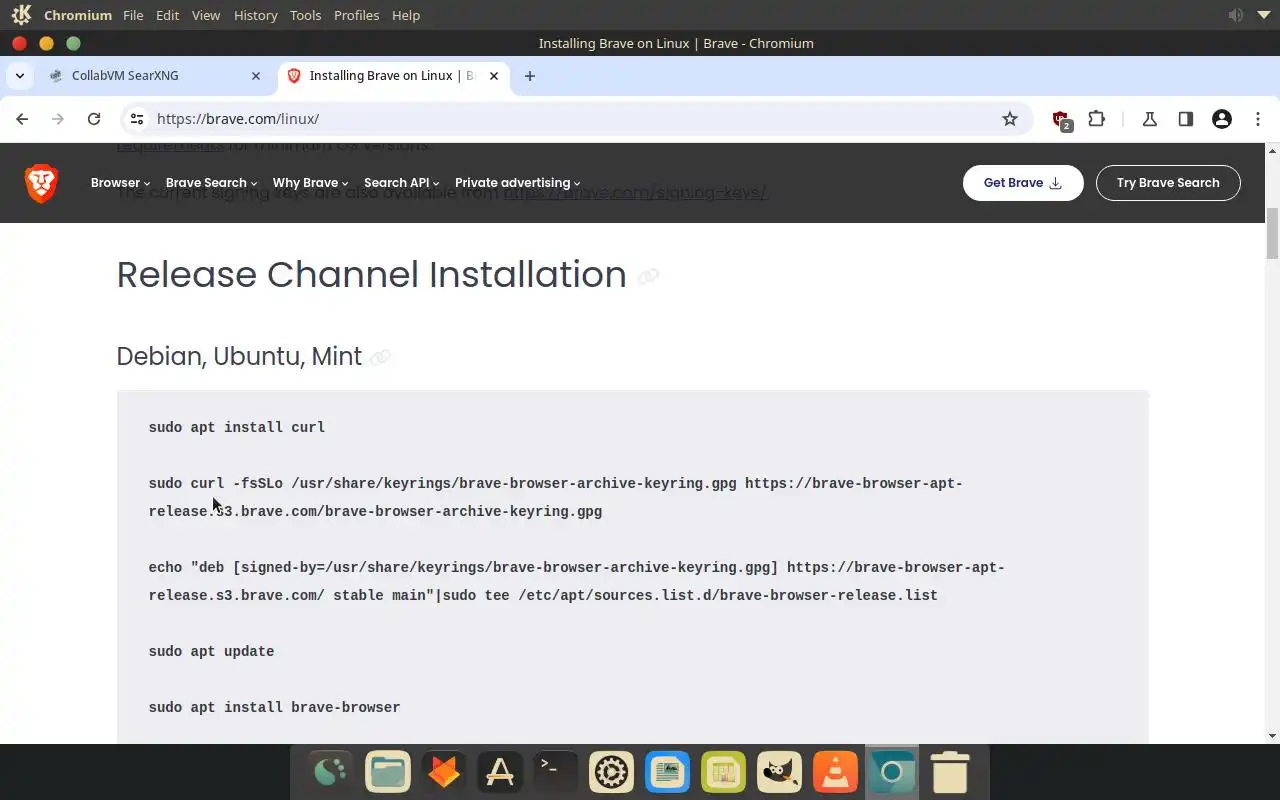Viewport: 1280px width, 800px height.
Task: Go back to the previous page
Action: point(22,119)
